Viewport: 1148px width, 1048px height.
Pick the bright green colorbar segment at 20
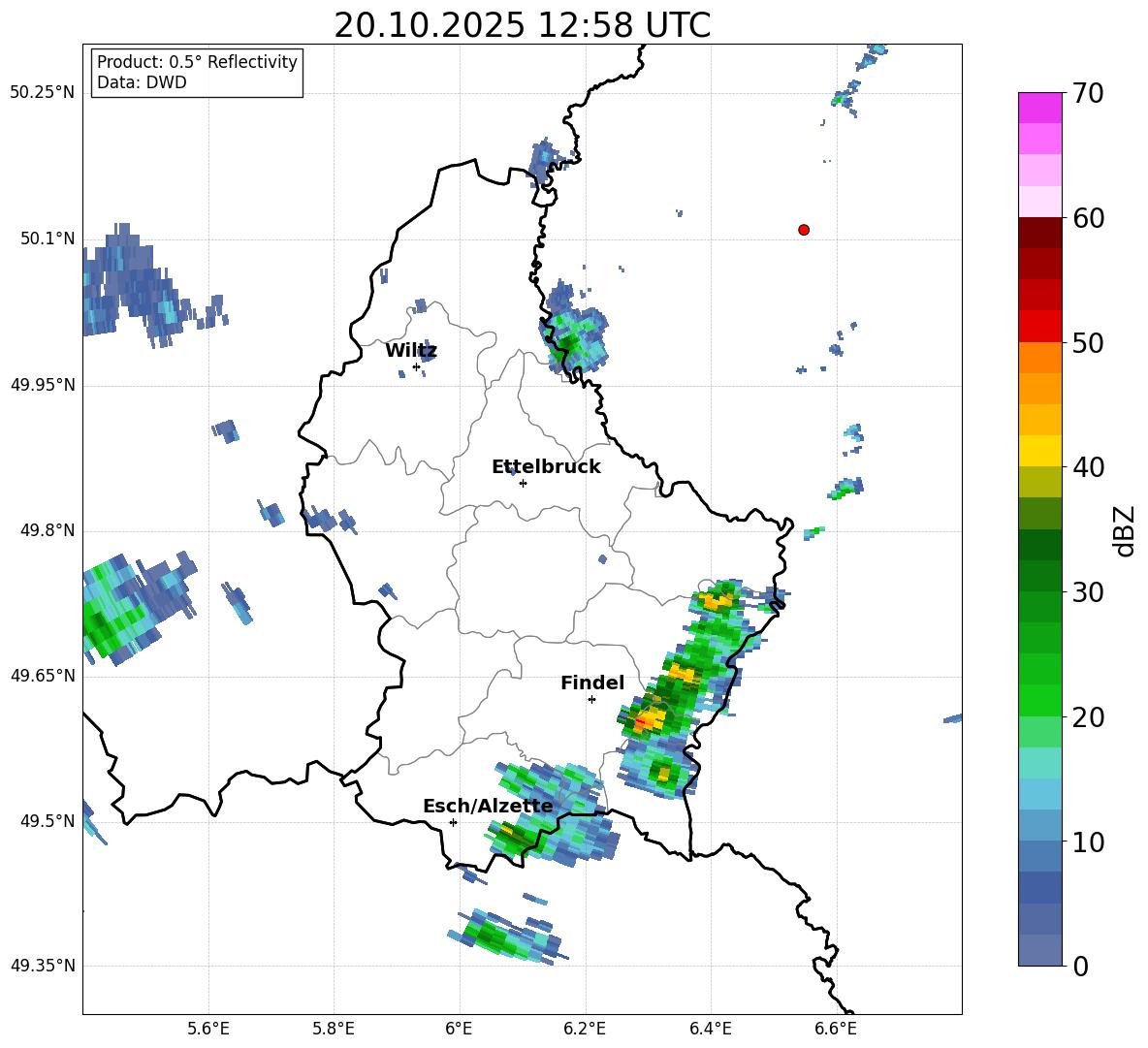pos(1039,700)
